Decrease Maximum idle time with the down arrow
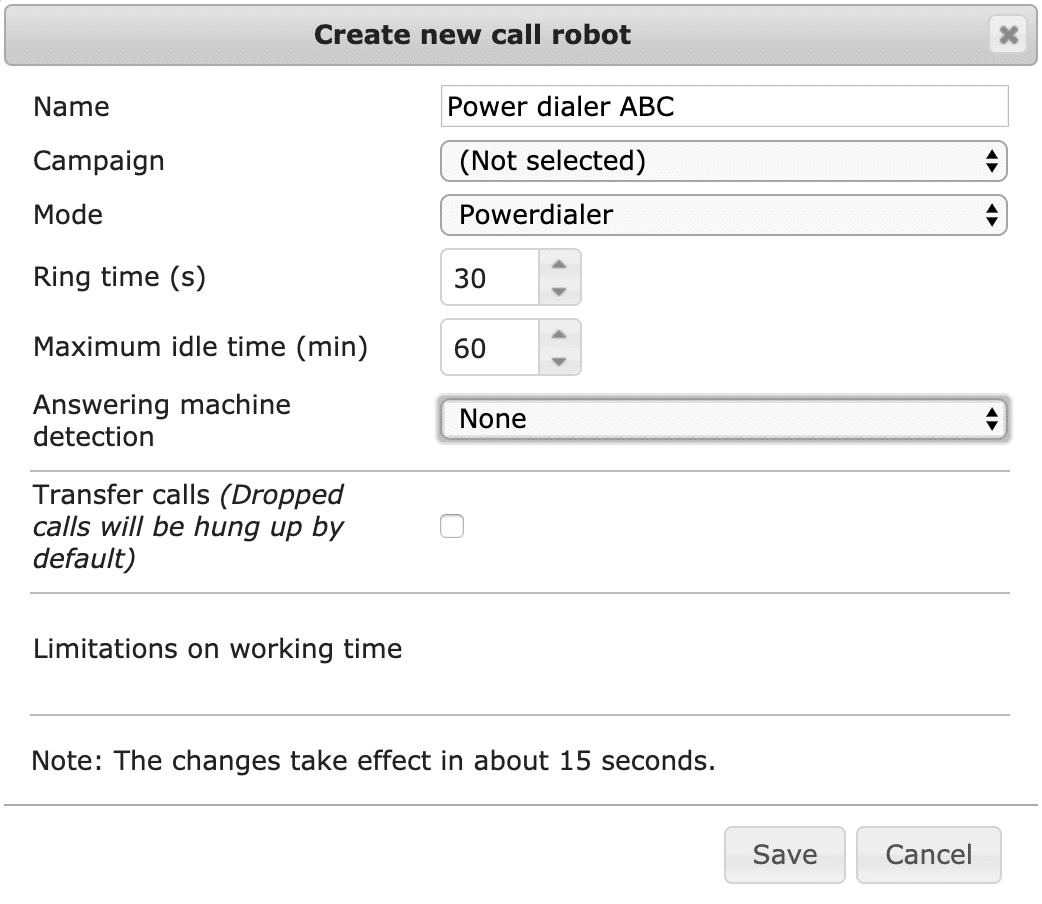 [559, 362]
